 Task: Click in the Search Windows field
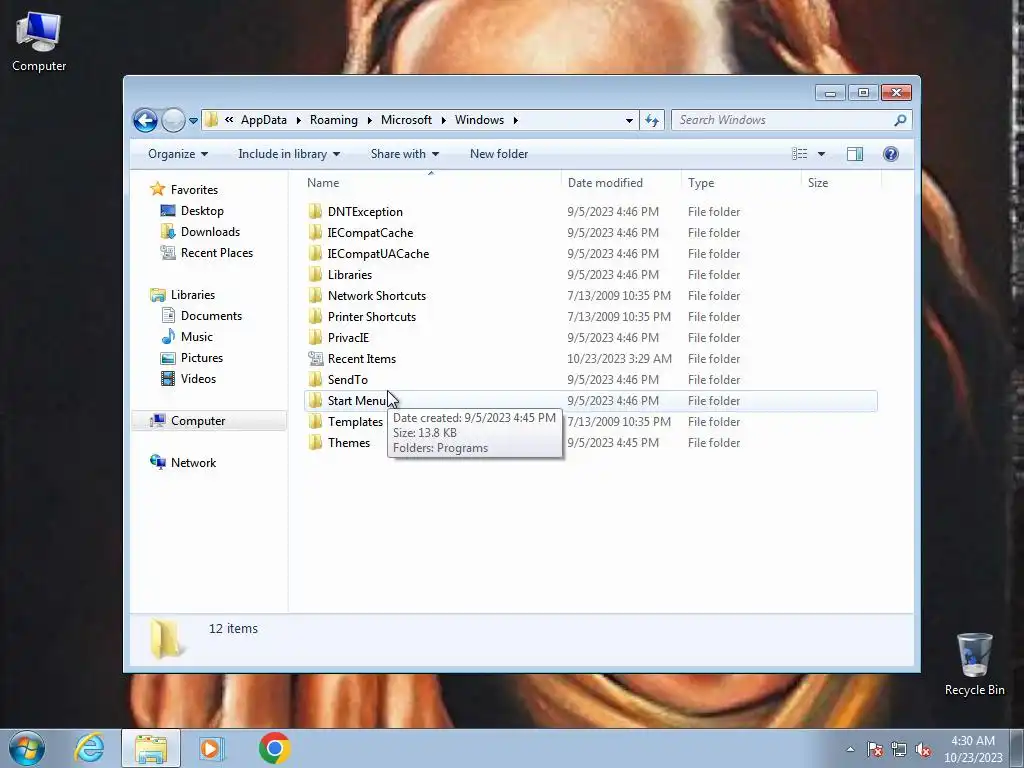[x=791, y=120]
